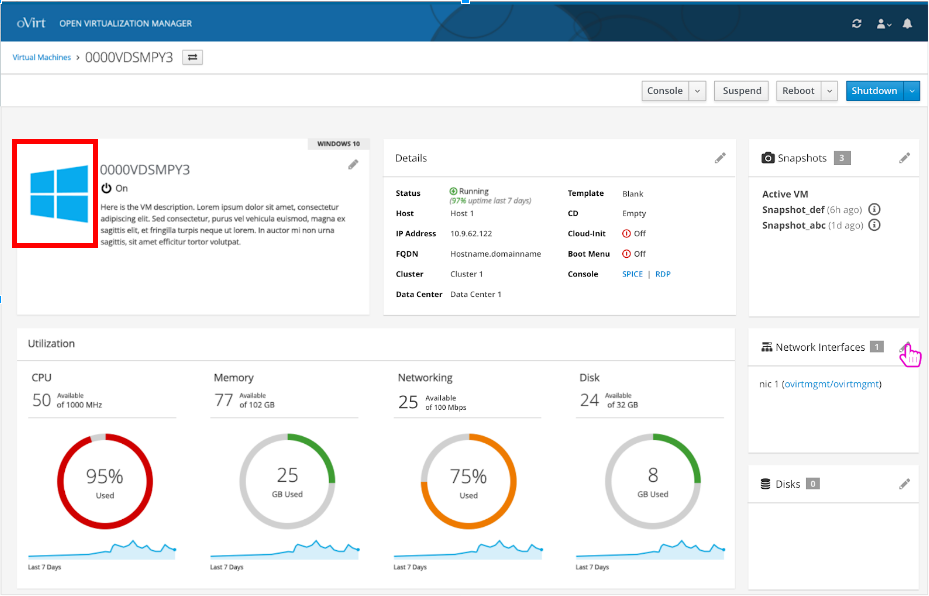
Task: Click the notifications bell icon
Action: pos(907,22)
